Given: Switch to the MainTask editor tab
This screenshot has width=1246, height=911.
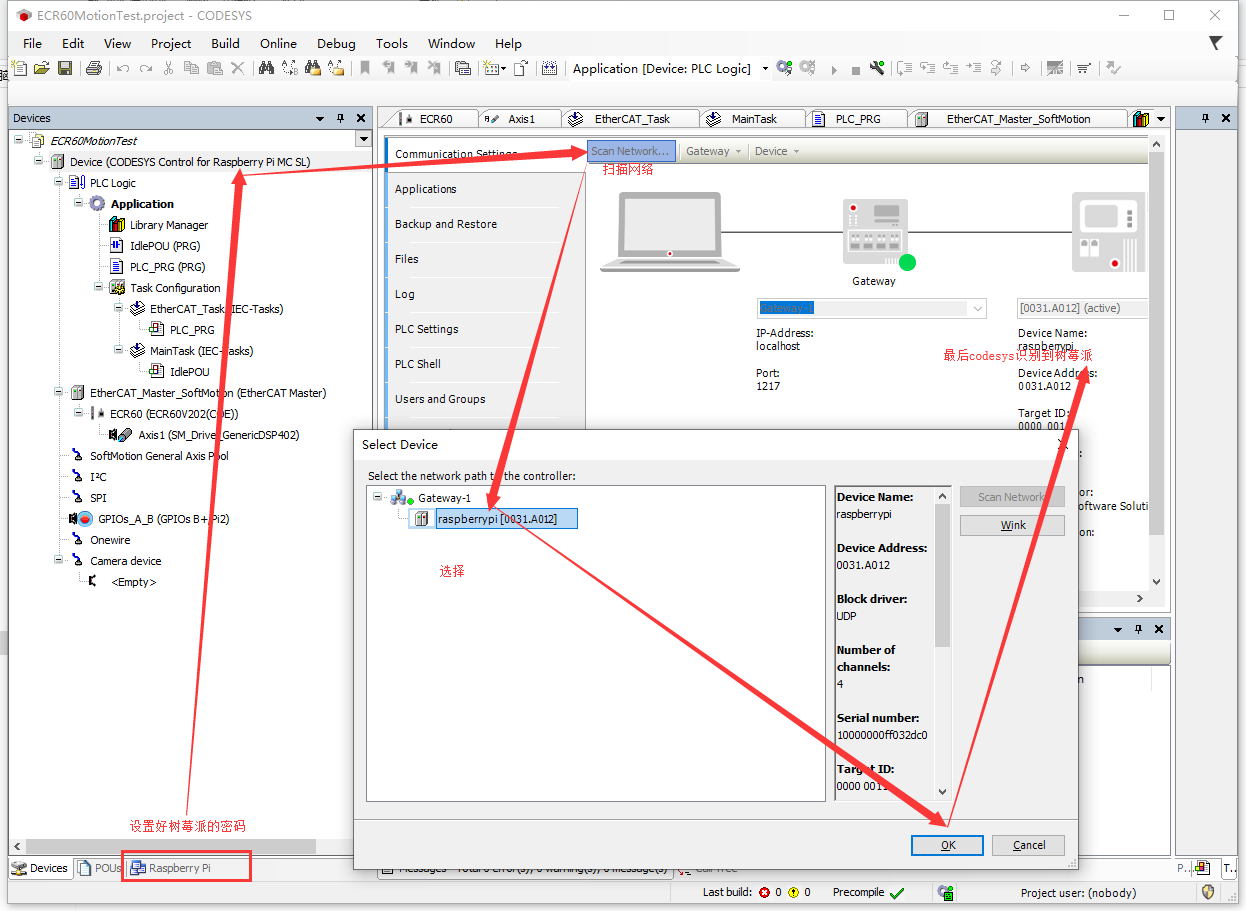Looking at the screenshot, I should pyautogui.click(x=752, y=118).
